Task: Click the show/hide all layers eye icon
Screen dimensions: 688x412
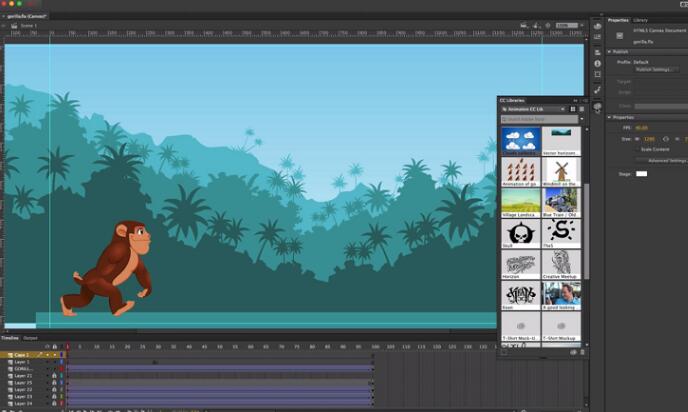Action: 47,347
